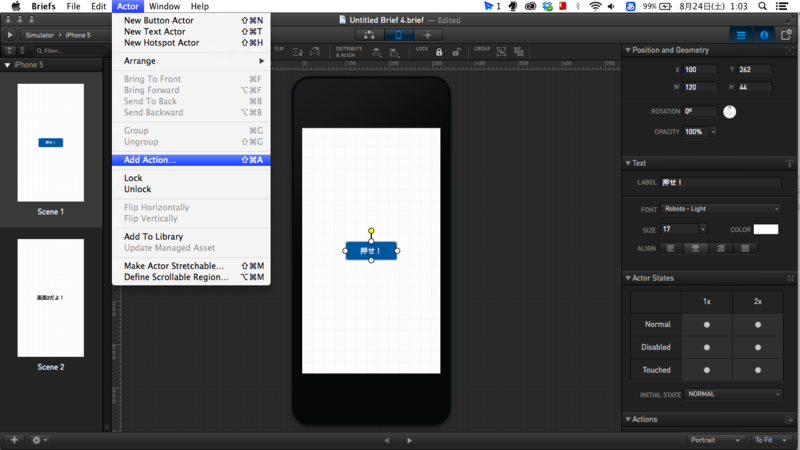Open the blue info inspector
This screenshot has width=800, height=450.
pyautogui.click(x=764, y=35)
